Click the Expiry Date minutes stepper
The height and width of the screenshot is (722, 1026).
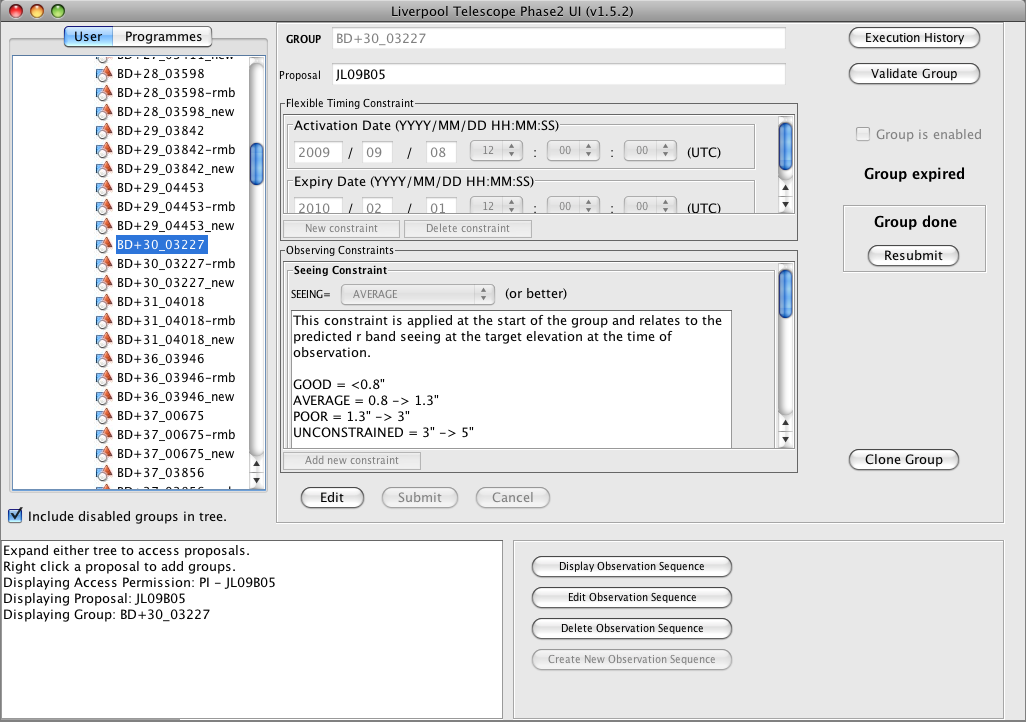589,206
